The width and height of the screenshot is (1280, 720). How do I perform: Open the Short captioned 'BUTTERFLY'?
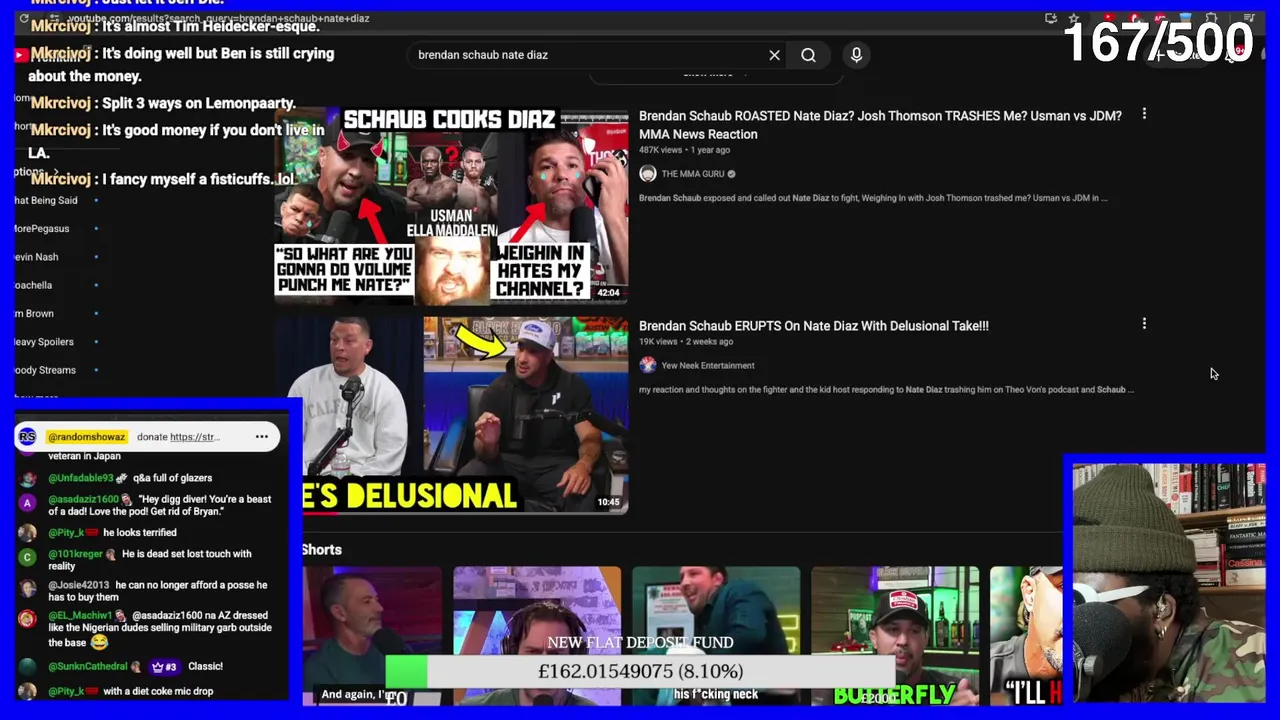[895, 636]
